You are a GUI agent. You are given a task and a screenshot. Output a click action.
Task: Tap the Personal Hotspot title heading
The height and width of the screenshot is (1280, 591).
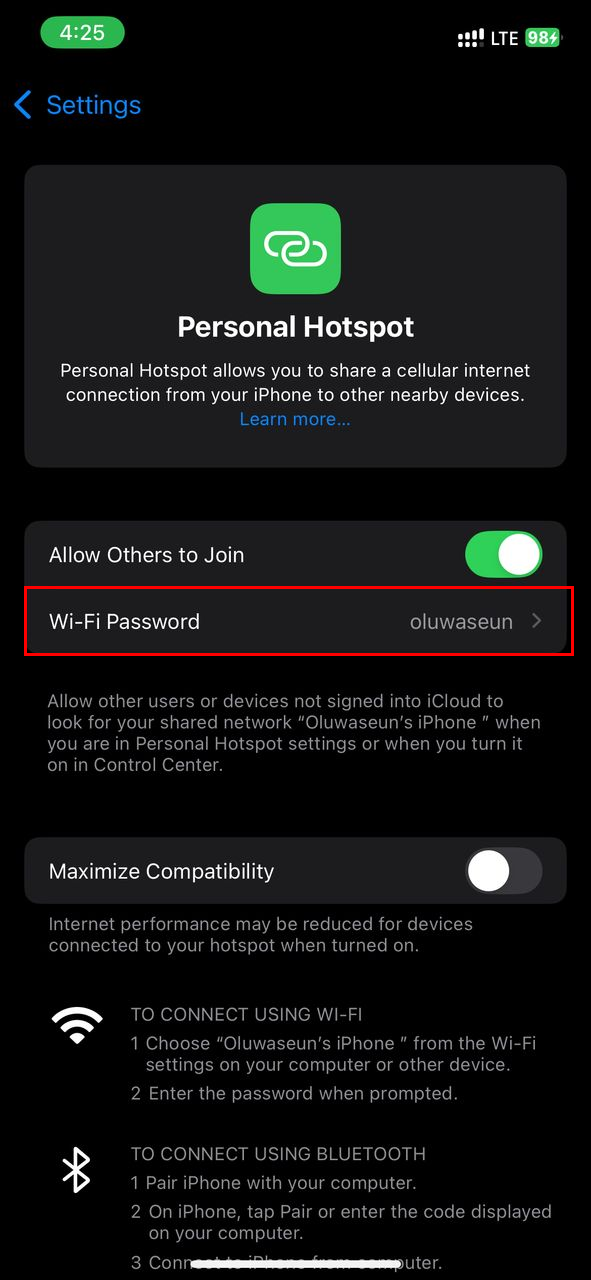(295, 327)
